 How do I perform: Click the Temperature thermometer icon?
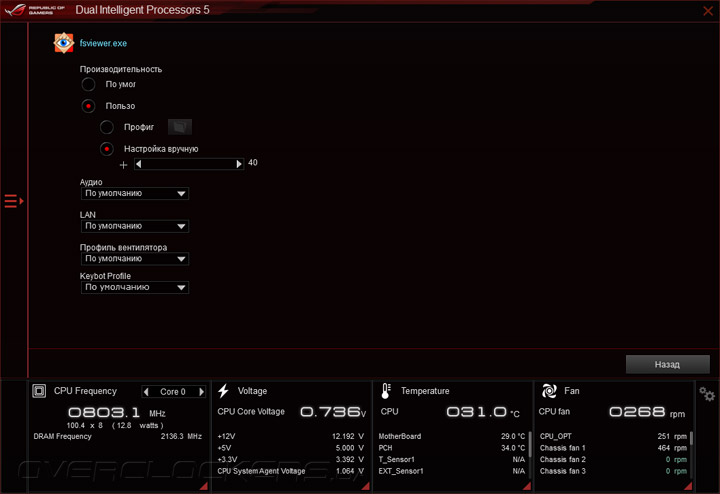click(386, 391)
